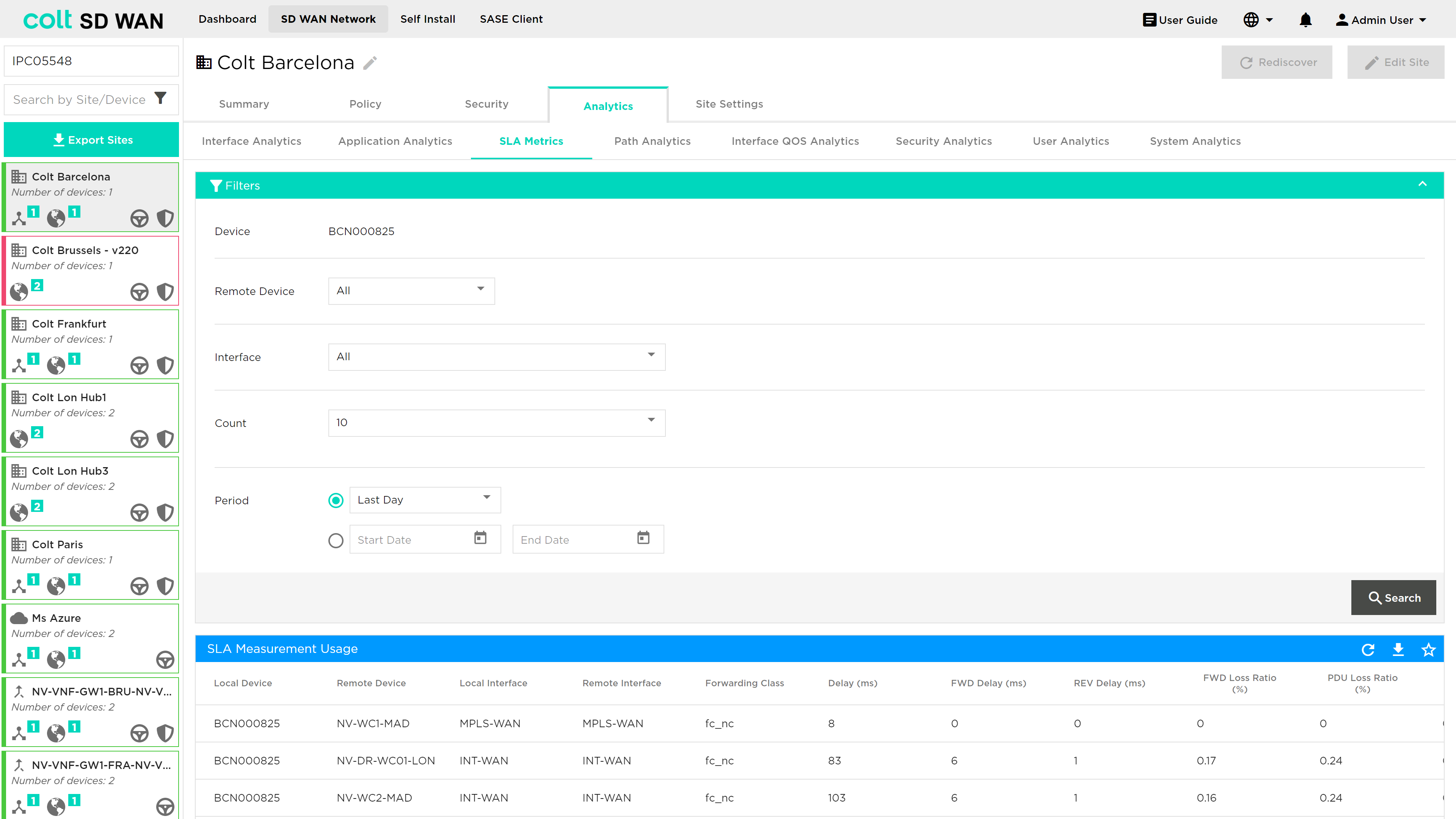
Task: Open the Remote Device dropdown
Action: [411, 290]
